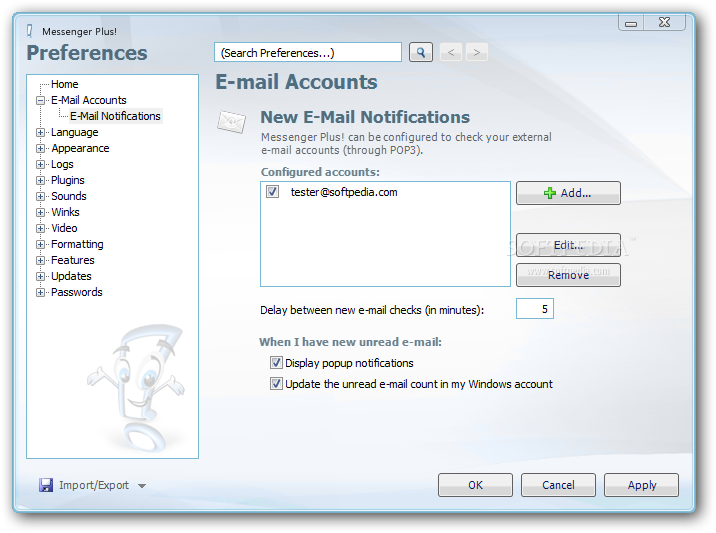This screenshot has width=716, height=533.
Task: Select E-Mail Accounts in the tree
Action: (89, 100)
